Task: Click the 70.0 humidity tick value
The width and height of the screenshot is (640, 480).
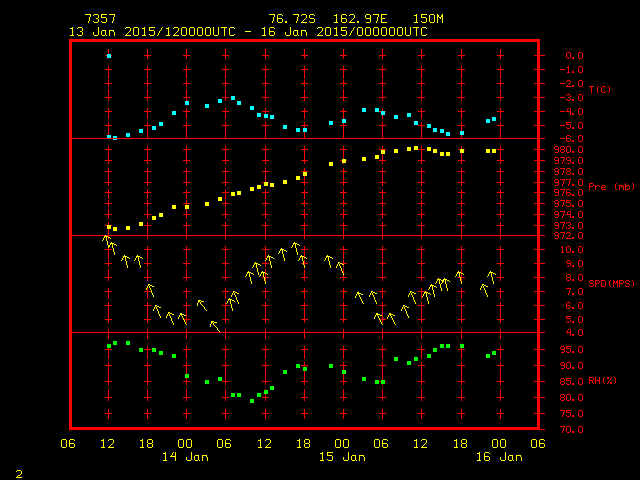Action: [571, 429]
